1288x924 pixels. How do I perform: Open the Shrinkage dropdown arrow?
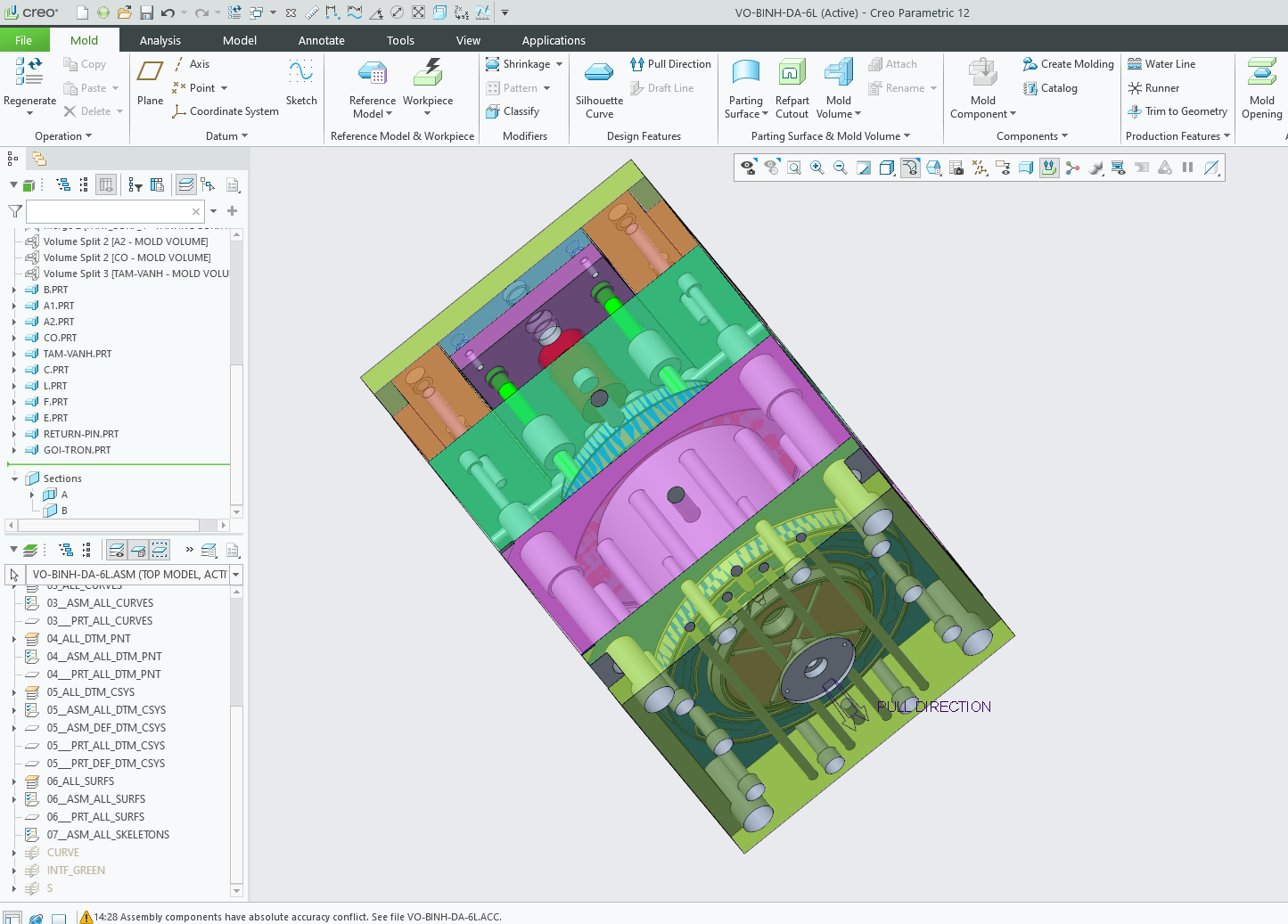[x=559, y=64]
